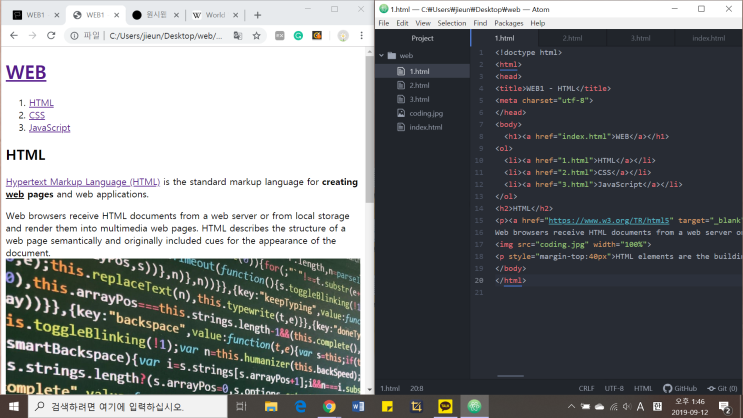Open a new Chrome tab
This screenshot has width=743, height=418.
257,15
